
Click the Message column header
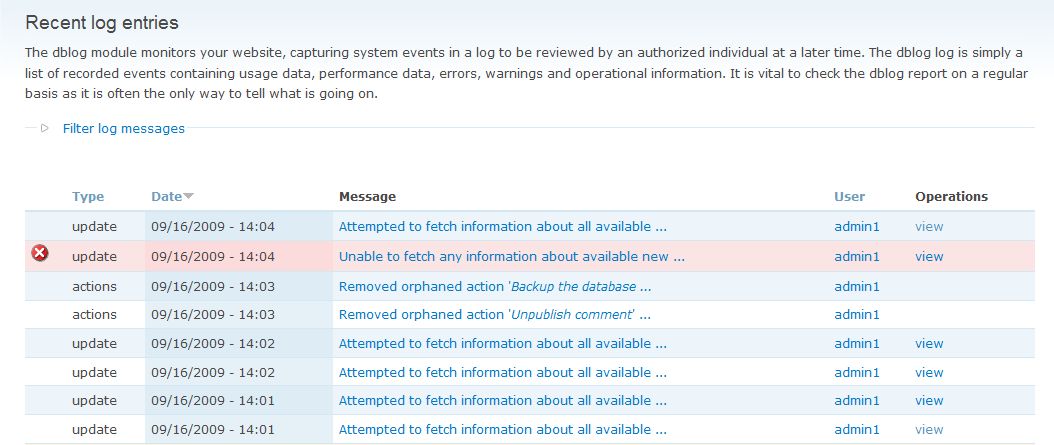click(367, 197)
